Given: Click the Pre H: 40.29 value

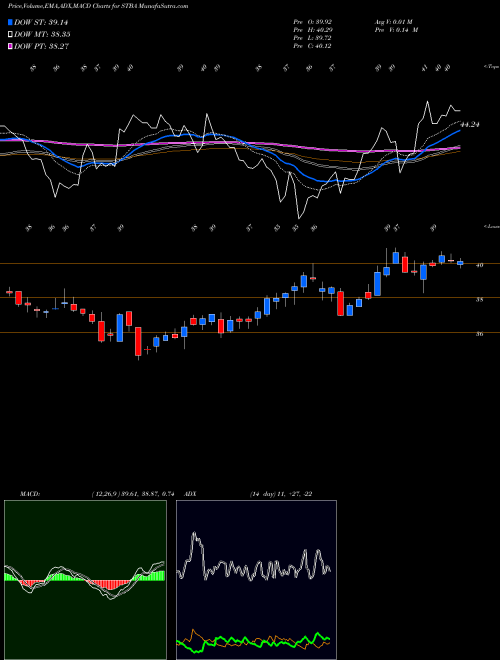Looking at the screenshot, I should tap(312, 30).
